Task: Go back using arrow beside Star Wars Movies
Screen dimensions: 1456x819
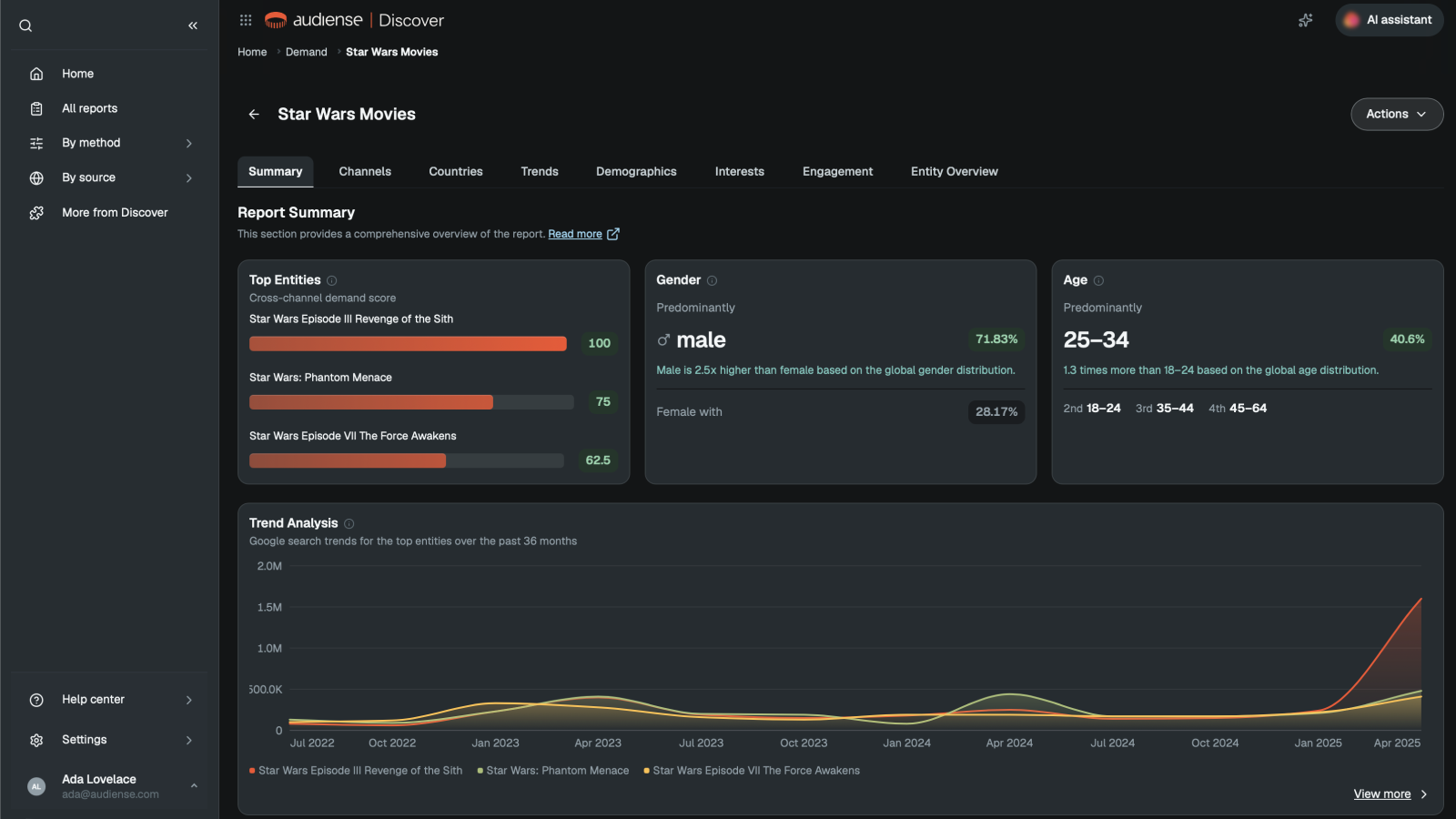Action: (x=254, y=114)
